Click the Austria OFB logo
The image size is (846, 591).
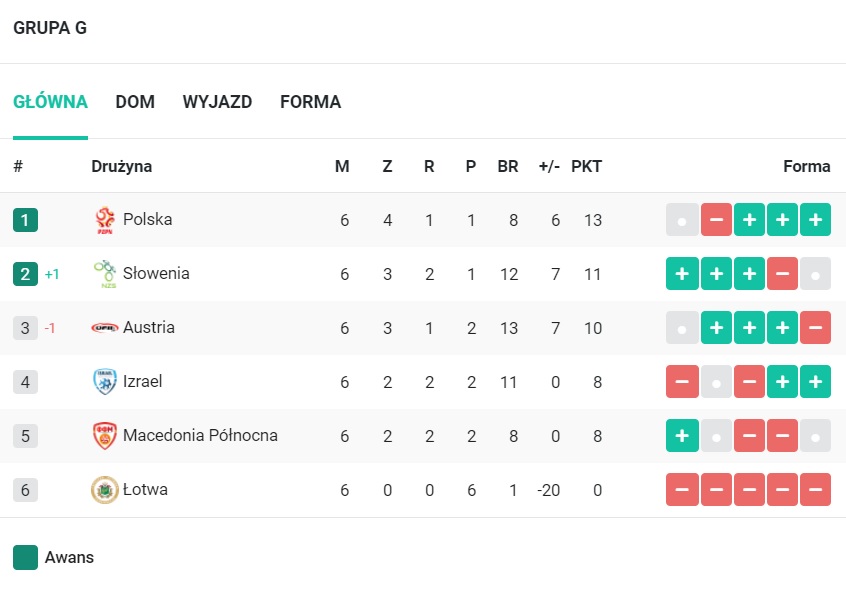click(105, 328)
